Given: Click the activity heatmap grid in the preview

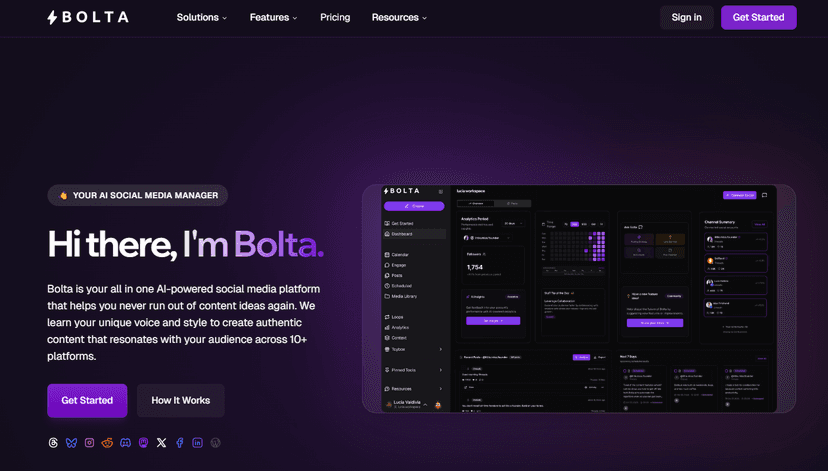Looking at the screenshot, I should tap(578, 246).
